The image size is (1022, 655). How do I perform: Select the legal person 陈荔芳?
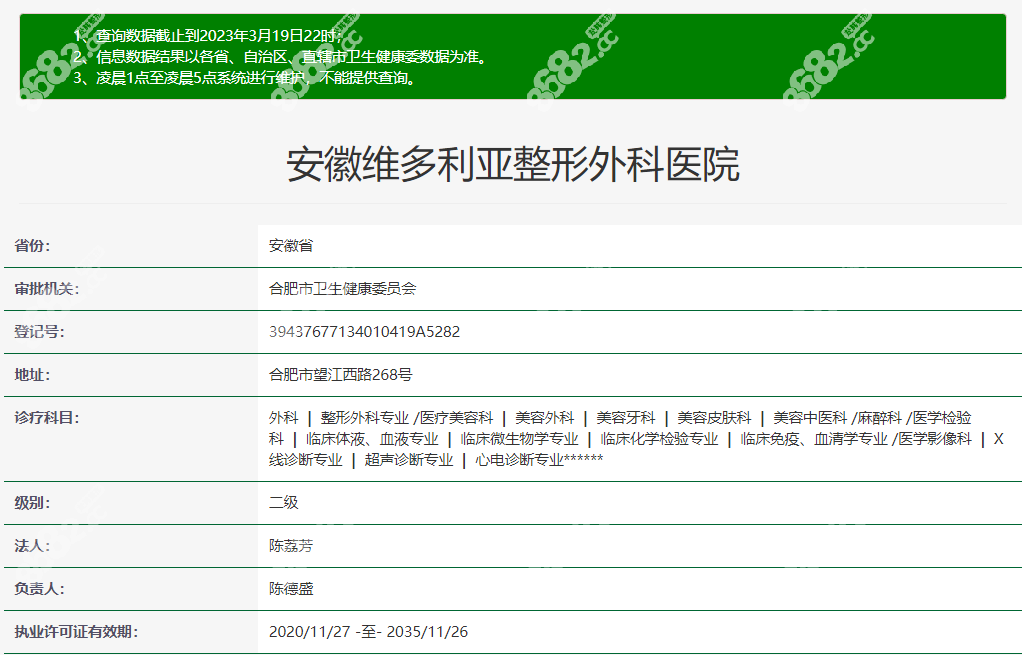291,546
